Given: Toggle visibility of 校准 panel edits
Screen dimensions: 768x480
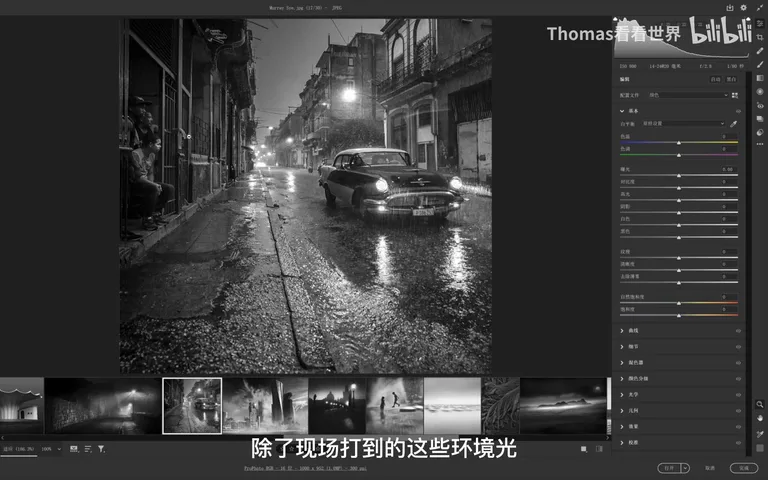Looking at the screenshot, I should [738, 443].
